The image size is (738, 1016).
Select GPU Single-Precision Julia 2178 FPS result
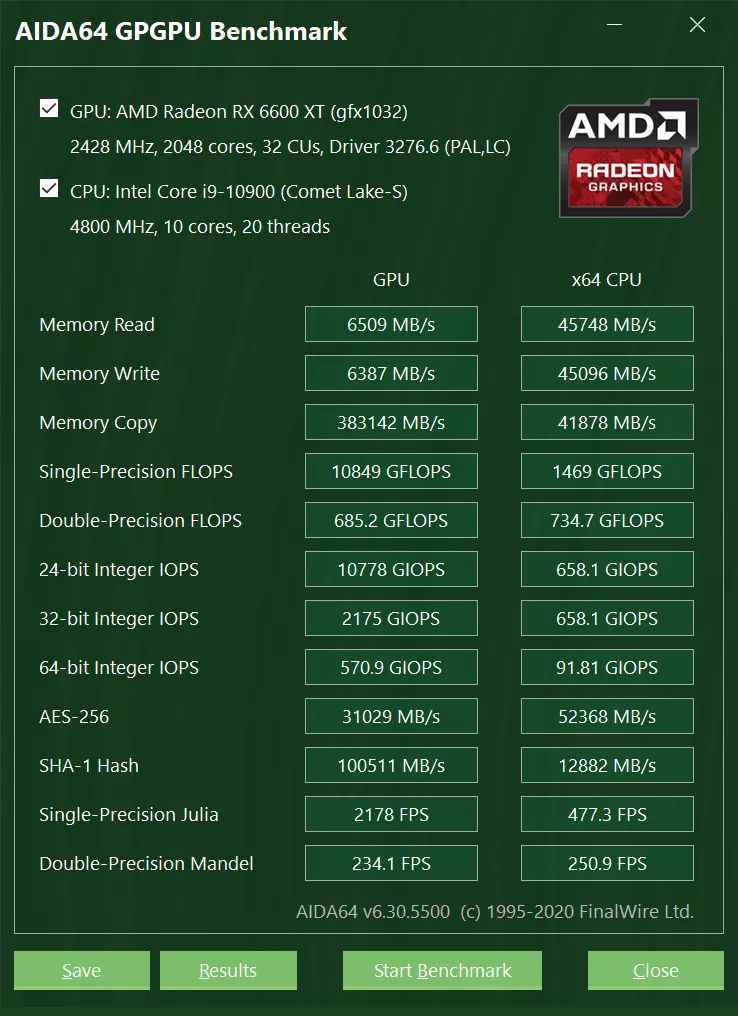[x=391, y=814]
